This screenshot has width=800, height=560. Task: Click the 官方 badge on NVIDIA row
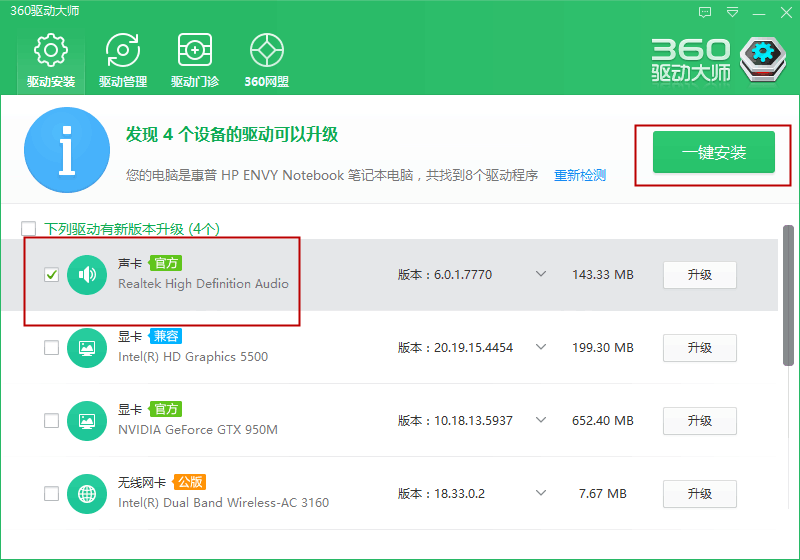coord(166,409)
